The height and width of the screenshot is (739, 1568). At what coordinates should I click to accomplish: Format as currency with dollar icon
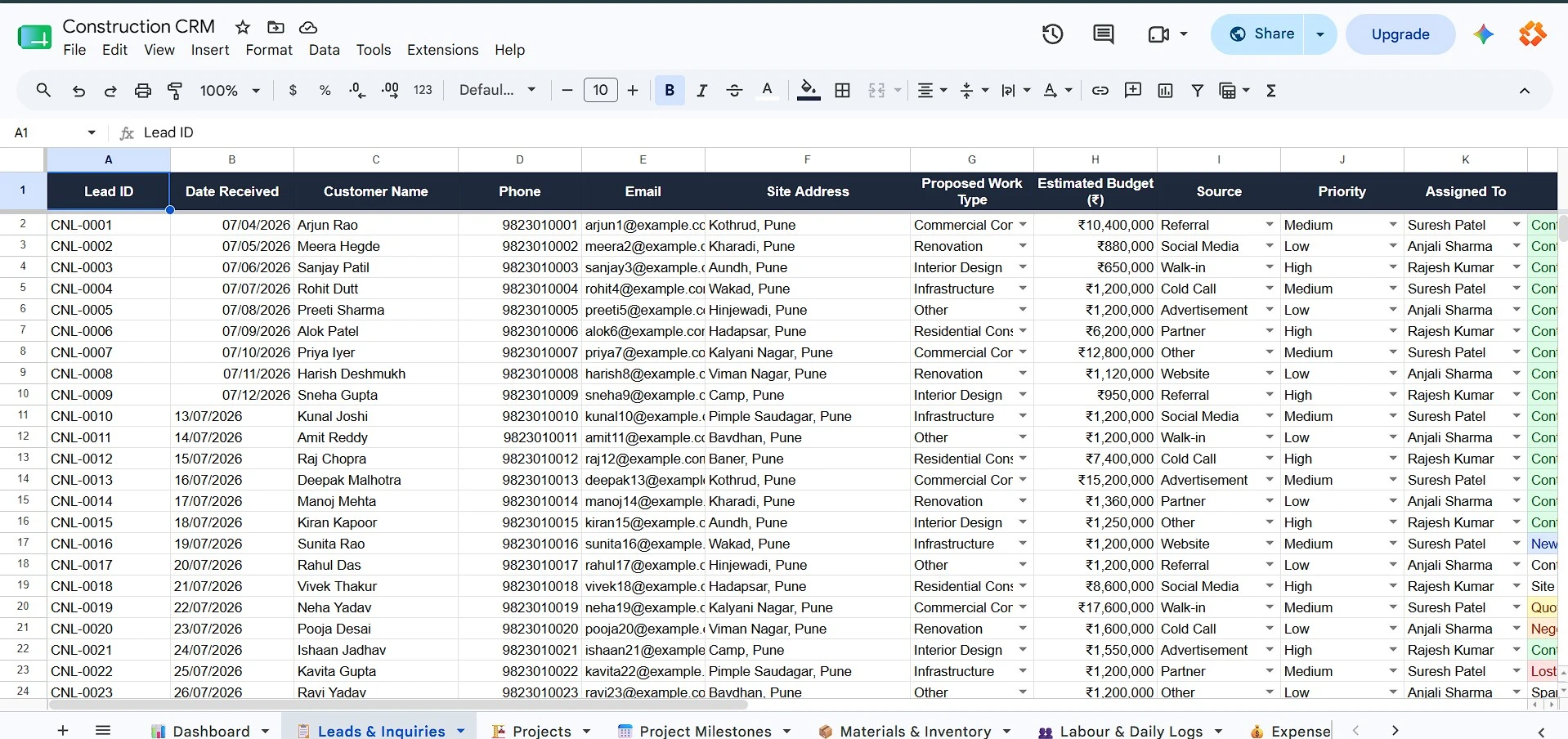[293, 91]
